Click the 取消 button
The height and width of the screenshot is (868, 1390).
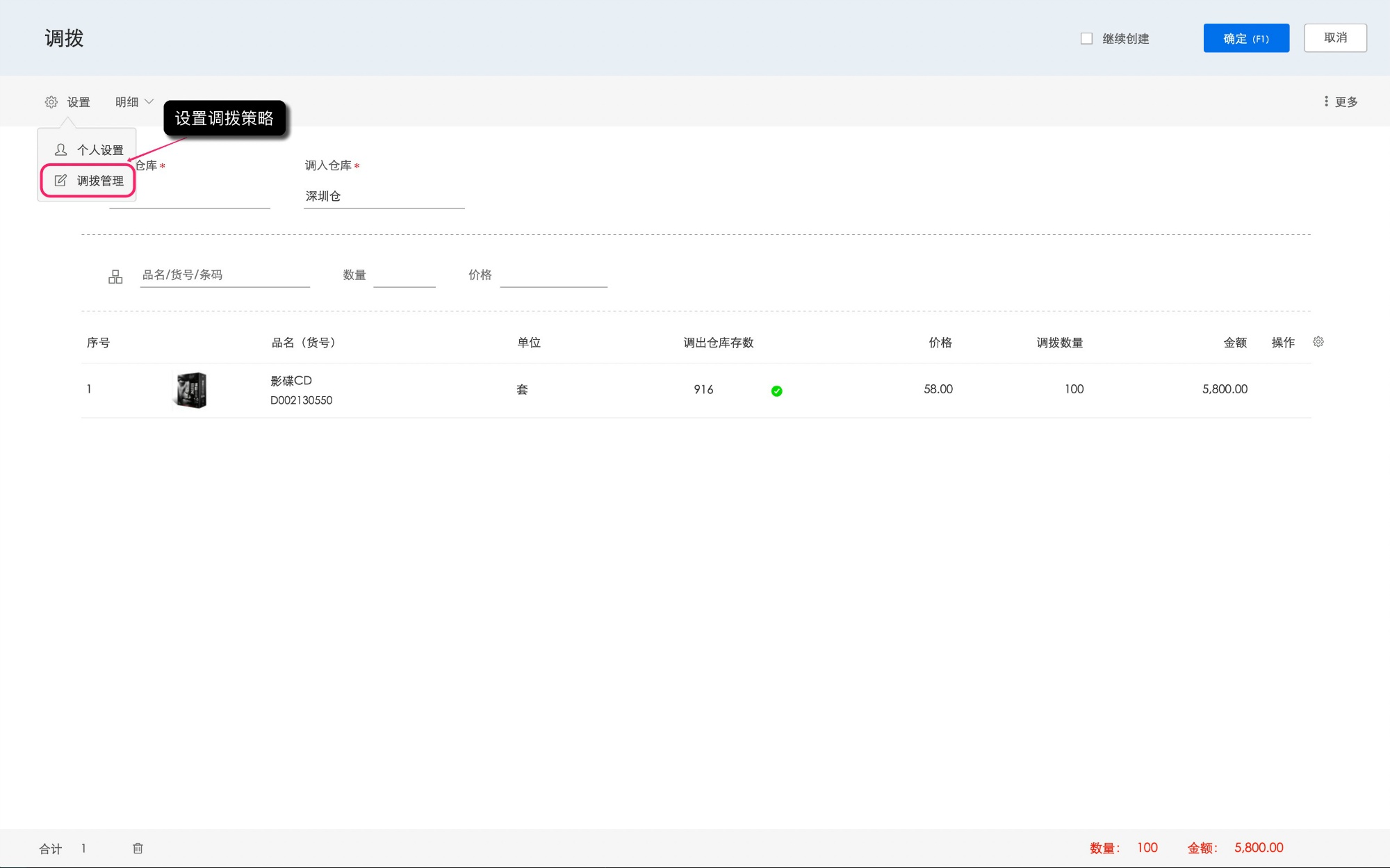pyautogui.click(x=1334, y=38)
